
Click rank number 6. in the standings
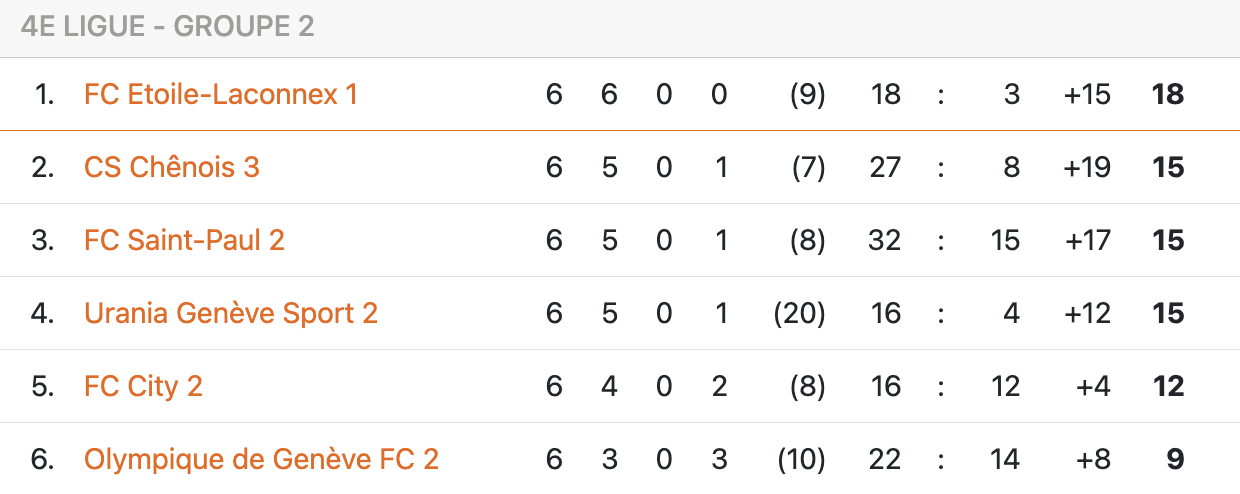(42, 459)
